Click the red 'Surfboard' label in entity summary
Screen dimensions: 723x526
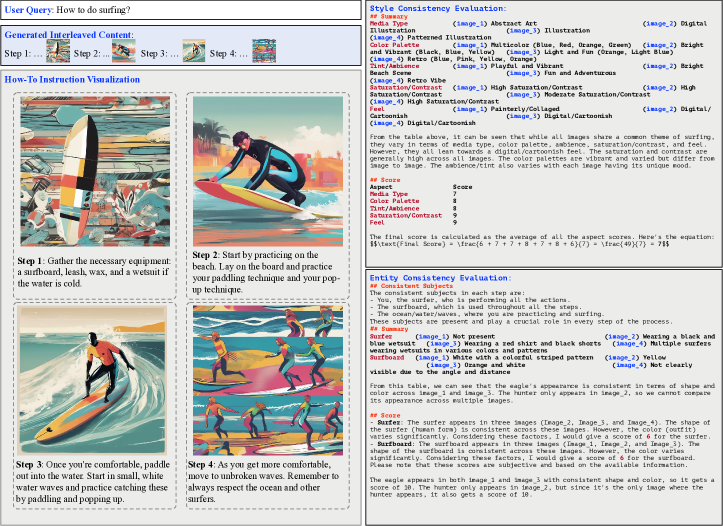387,358
